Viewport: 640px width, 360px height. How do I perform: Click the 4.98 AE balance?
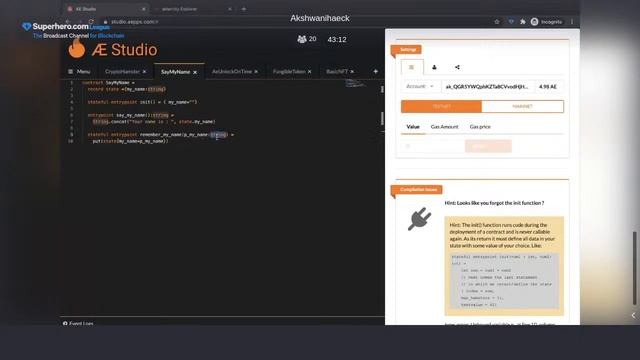click(548, 87)
